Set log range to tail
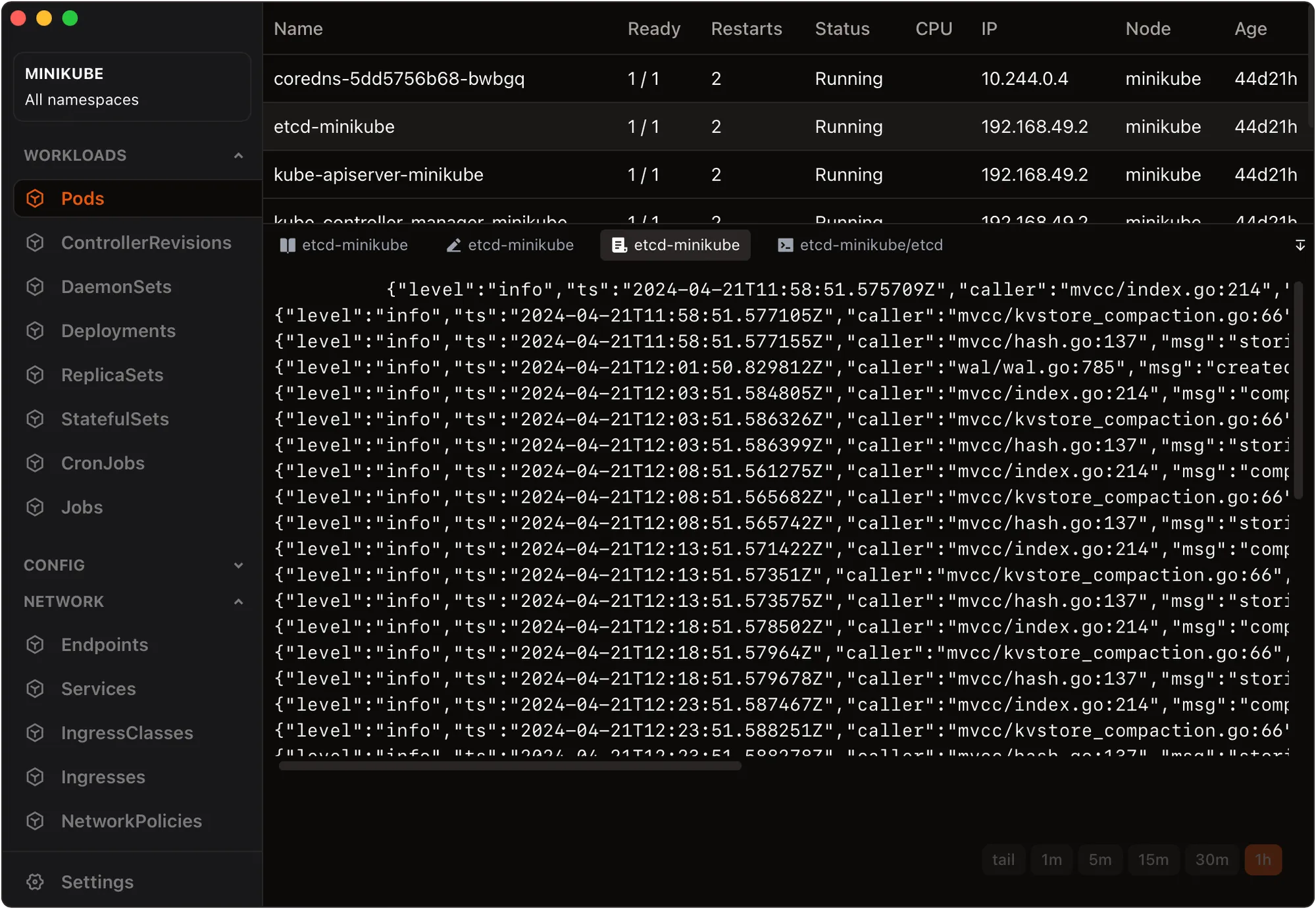The width and height of the screenshot is (1316, 909). (x=1003, y=860)
